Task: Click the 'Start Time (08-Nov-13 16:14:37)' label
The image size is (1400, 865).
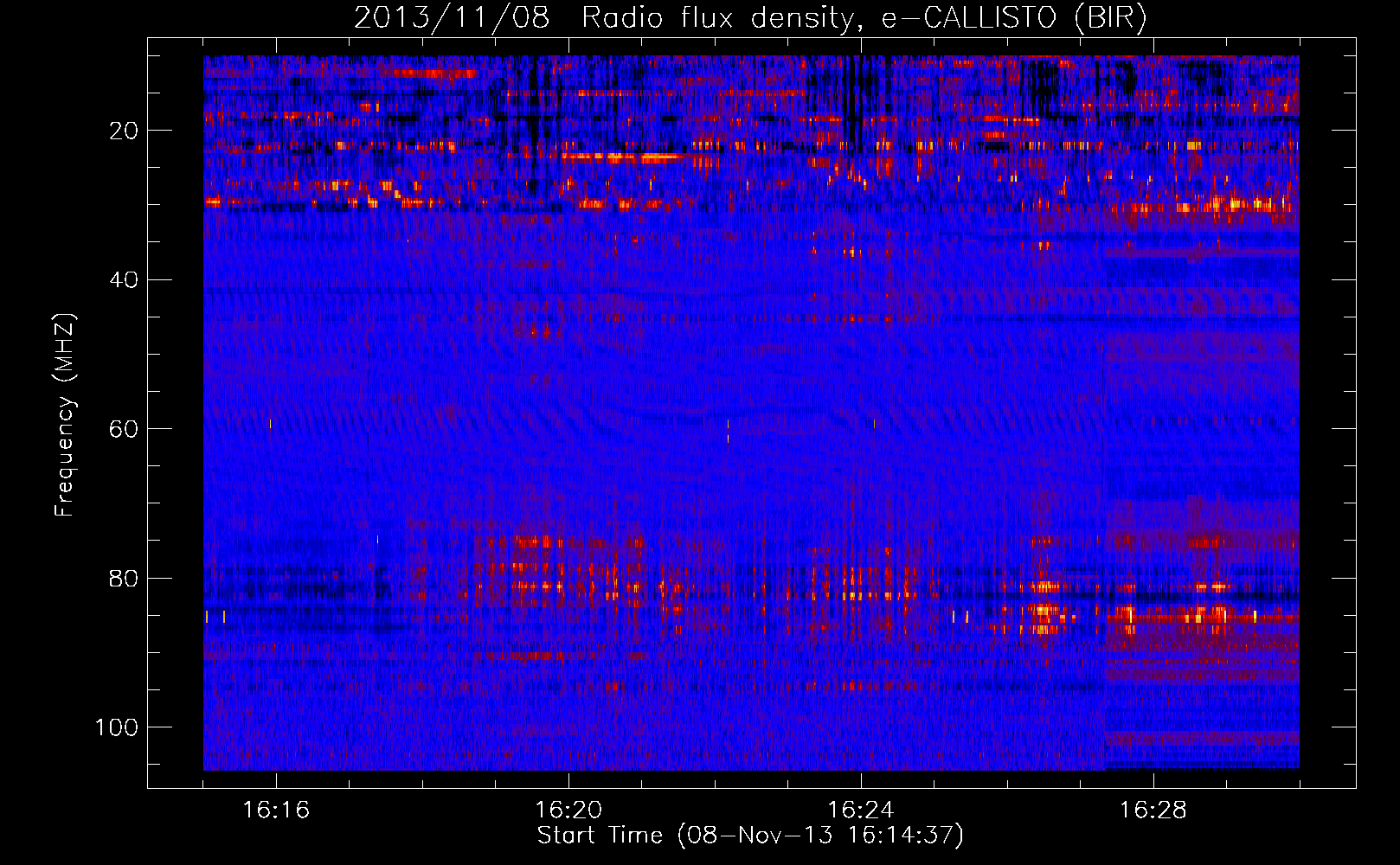Action: [750, 836]
